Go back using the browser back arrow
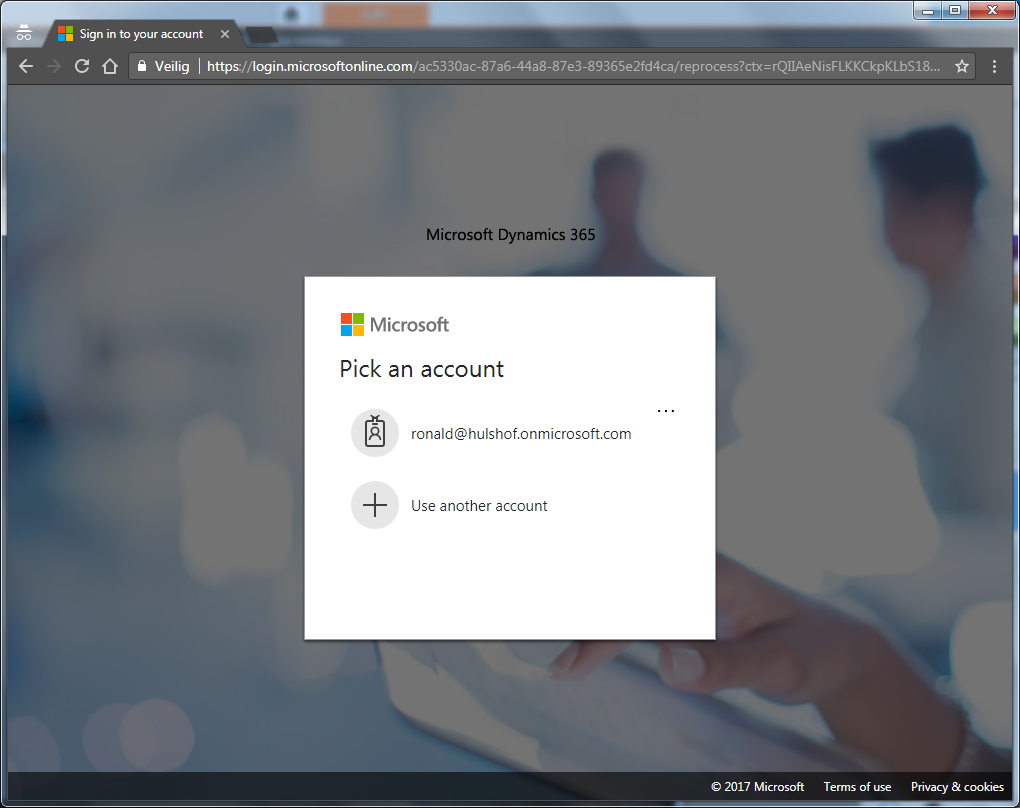The image size is (1020, 808). tap(25, 66)
